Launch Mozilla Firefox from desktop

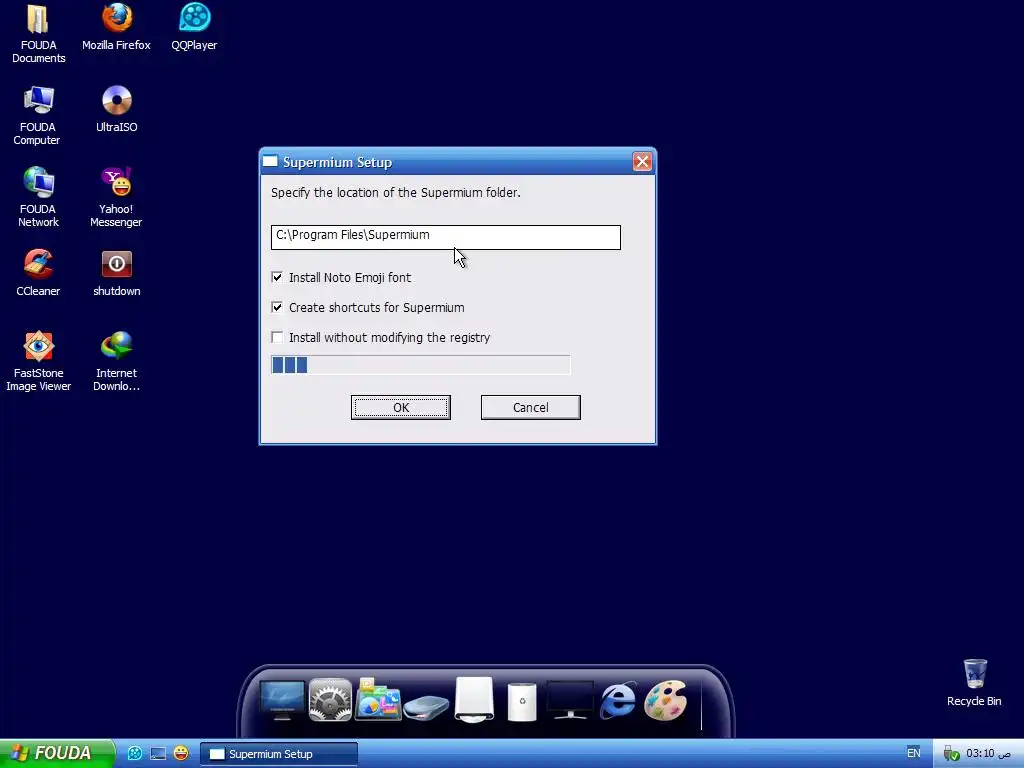click(116, 27)
